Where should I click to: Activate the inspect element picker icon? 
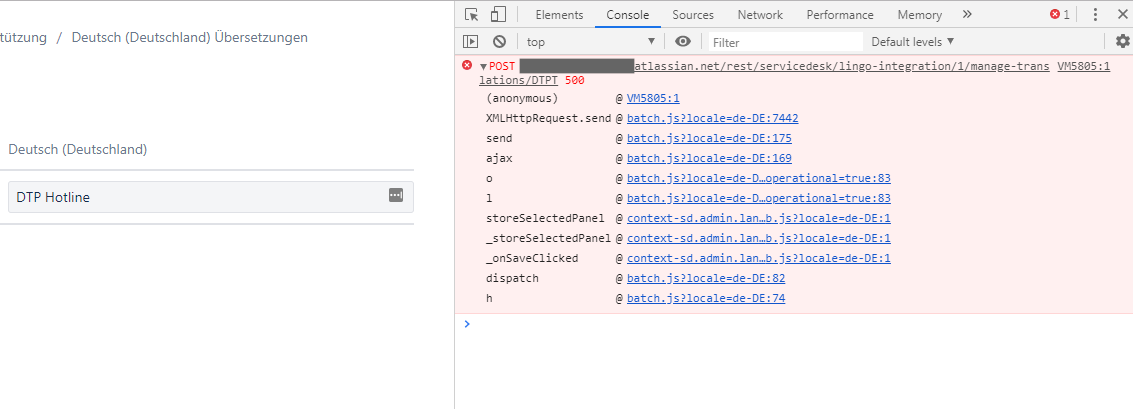(472, 14)
